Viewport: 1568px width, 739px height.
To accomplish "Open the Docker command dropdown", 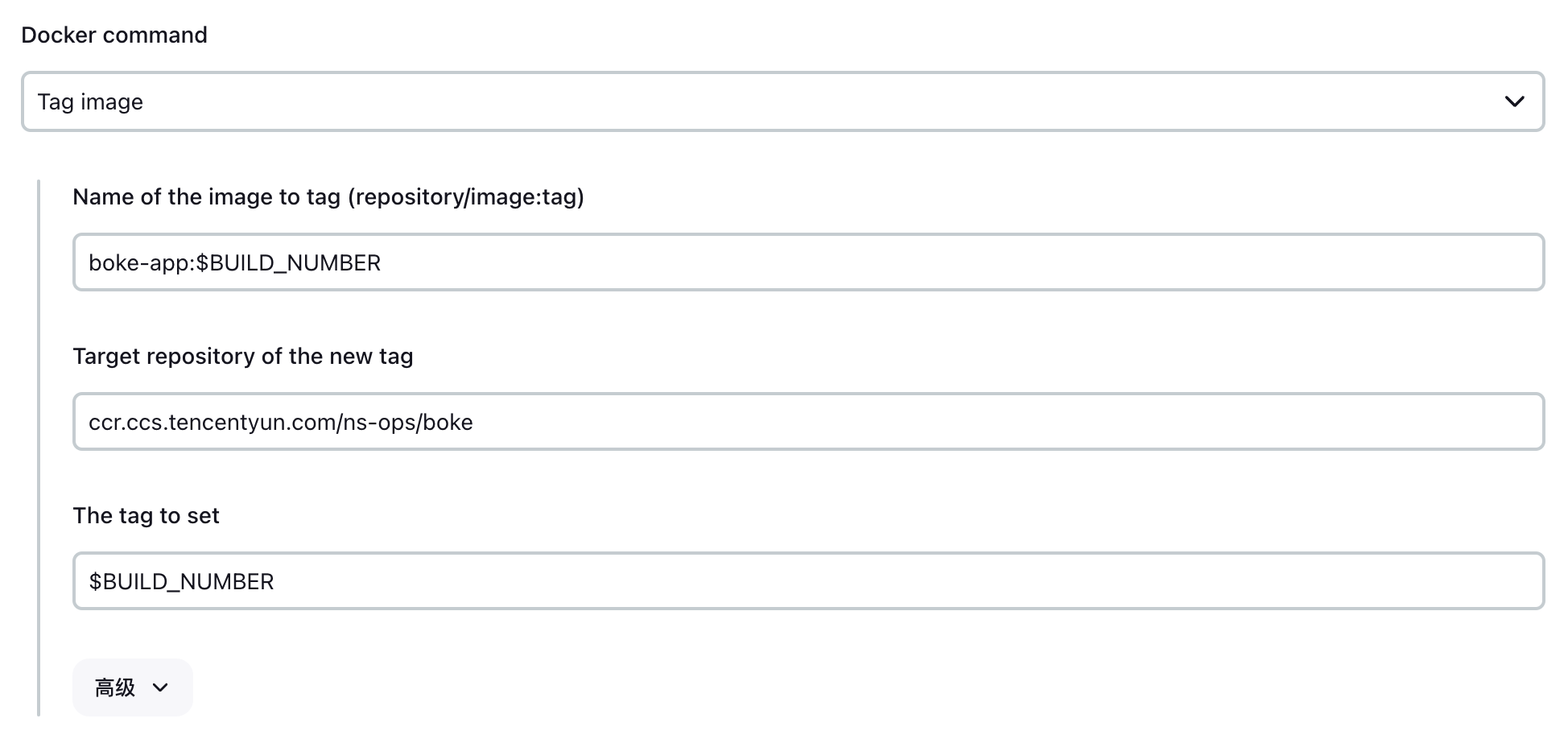I will (x=781, y=101).
